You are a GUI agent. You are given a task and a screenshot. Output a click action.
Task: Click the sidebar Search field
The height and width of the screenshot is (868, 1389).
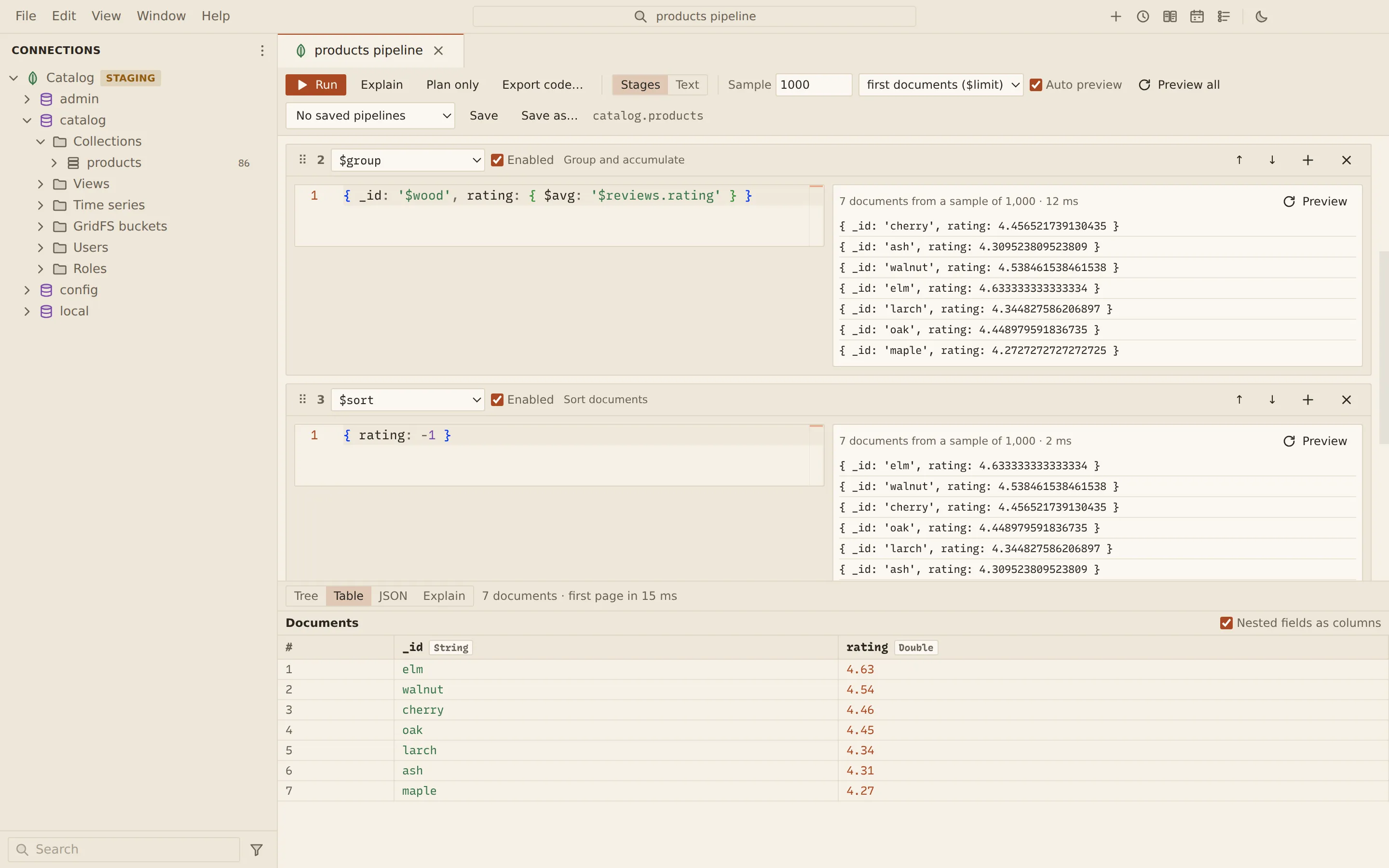click(x=123, y=850)
